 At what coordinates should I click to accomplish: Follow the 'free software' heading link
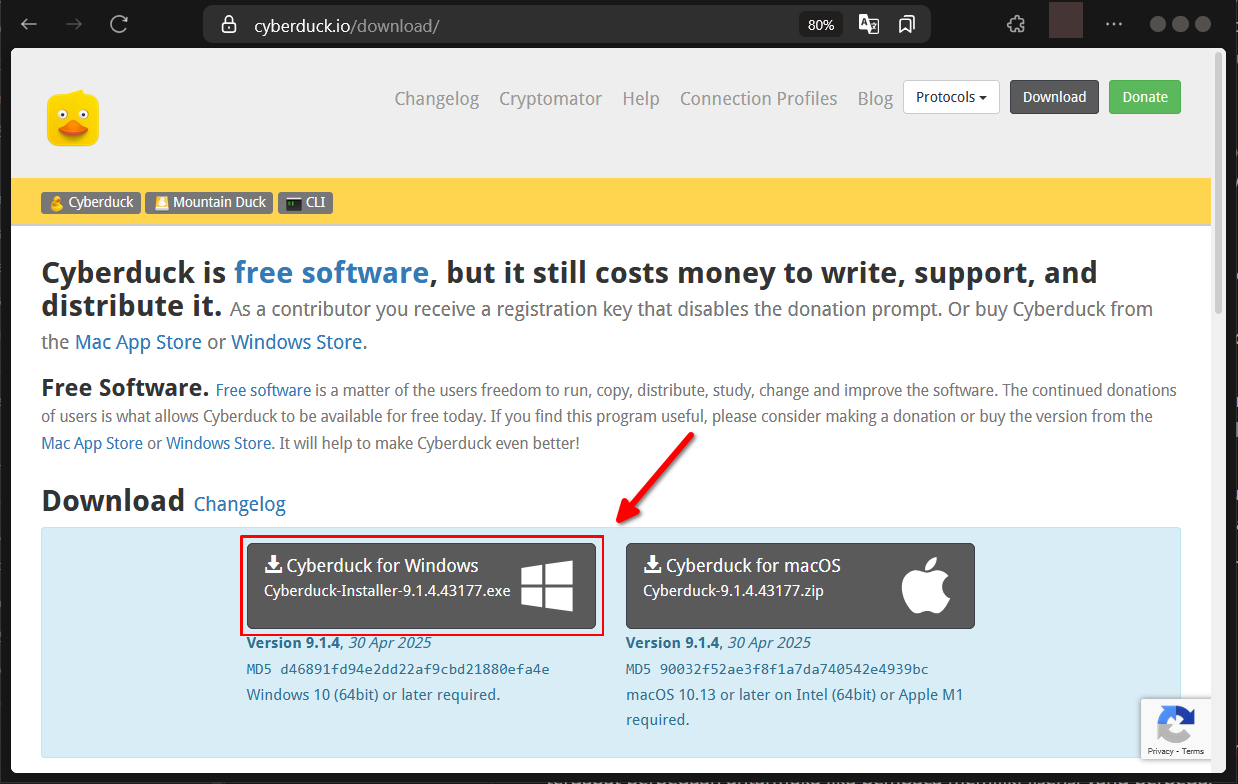pos(331,272)
